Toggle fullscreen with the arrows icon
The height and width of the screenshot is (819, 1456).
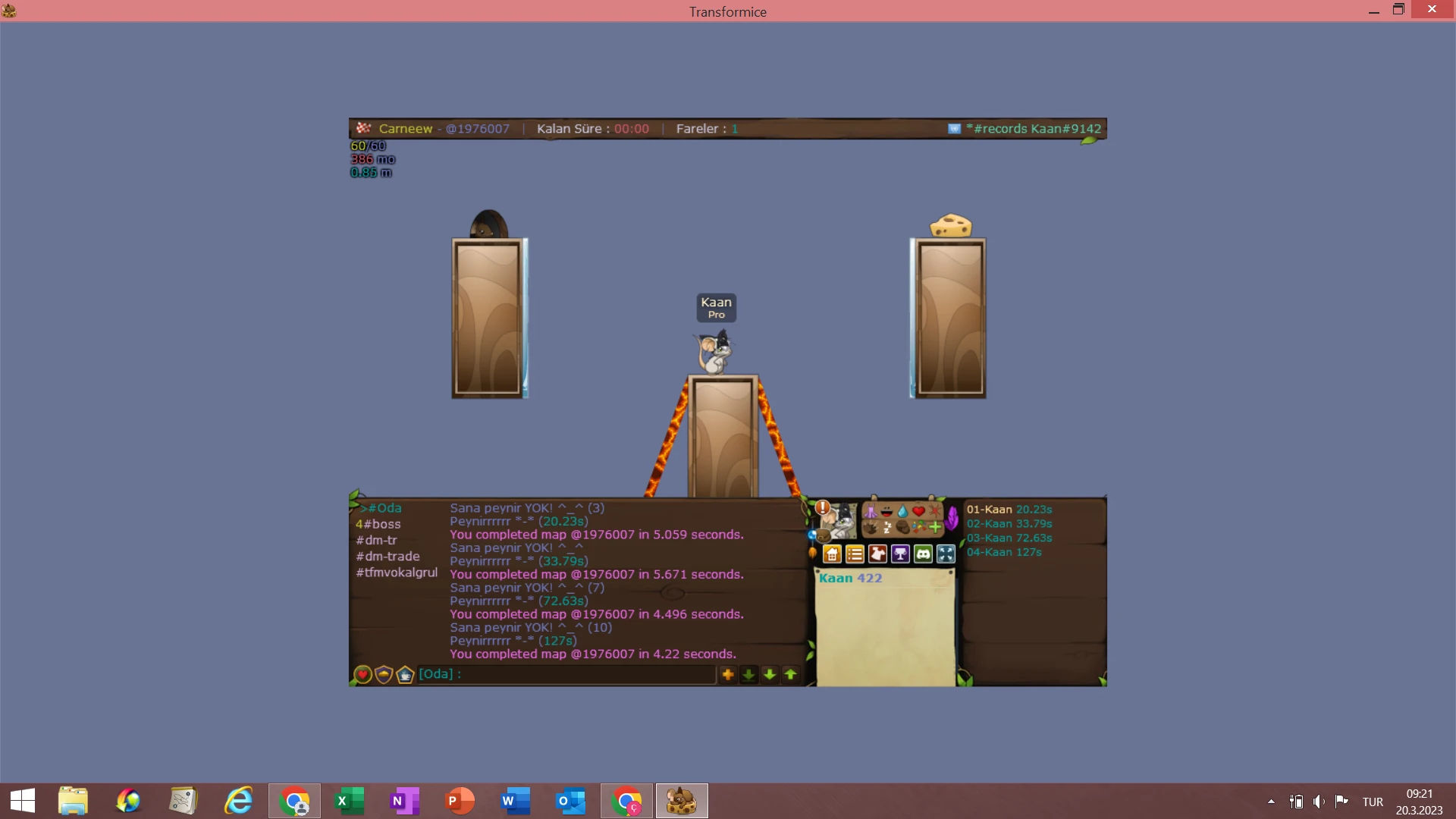click(946, 554)
